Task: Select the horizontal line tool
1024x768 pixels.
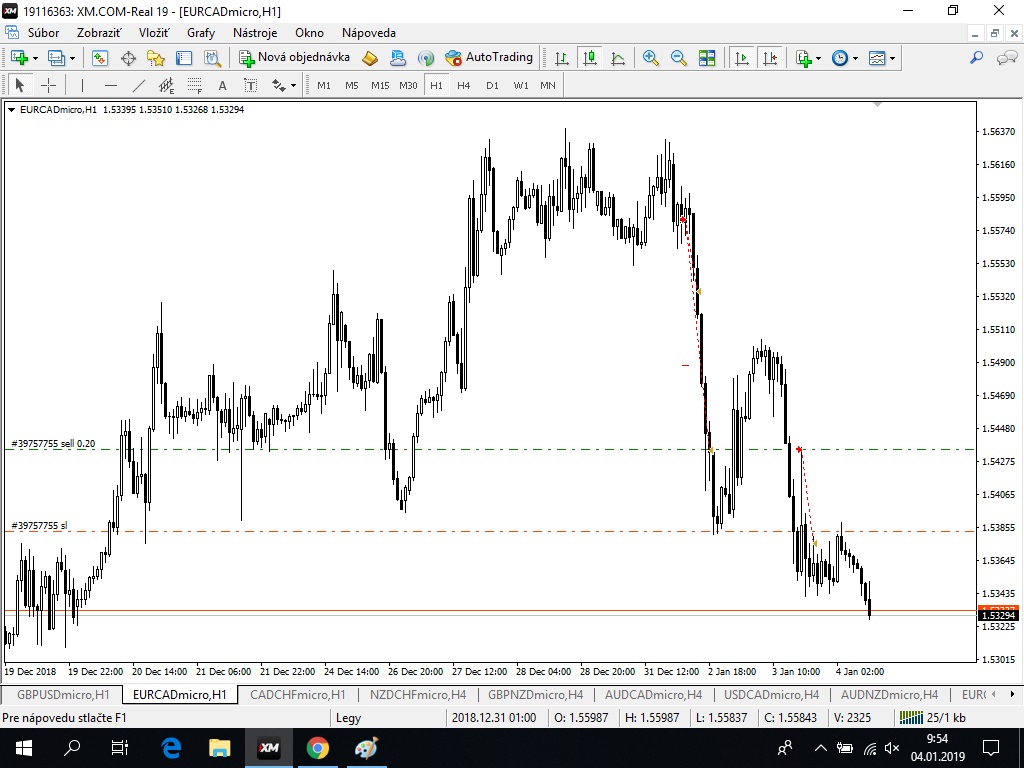Action: click(x=110, y=85)
